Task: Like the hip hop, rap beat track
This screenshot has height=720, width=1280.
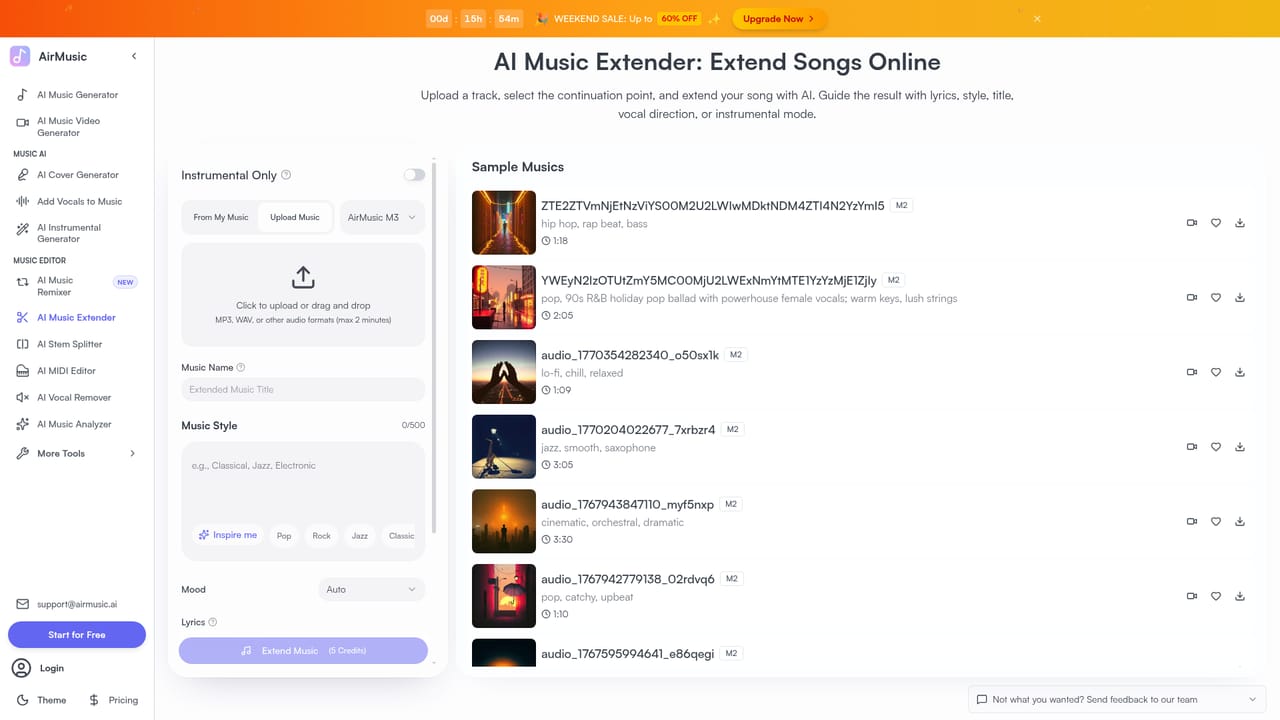Action: coord(1216,223)
